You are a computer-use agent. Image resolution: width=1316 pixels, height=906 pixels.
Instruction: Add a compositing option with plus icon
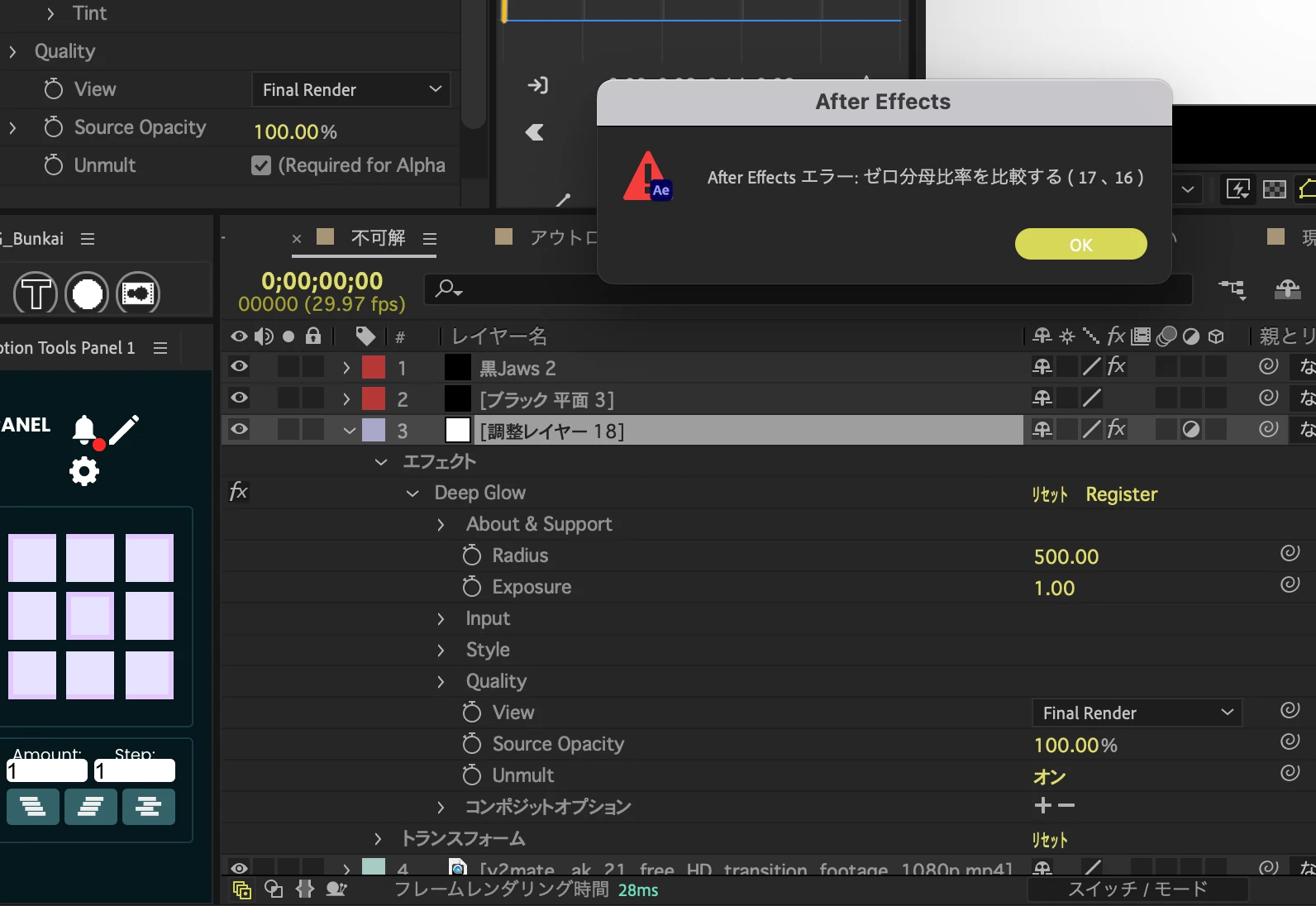1043,805
